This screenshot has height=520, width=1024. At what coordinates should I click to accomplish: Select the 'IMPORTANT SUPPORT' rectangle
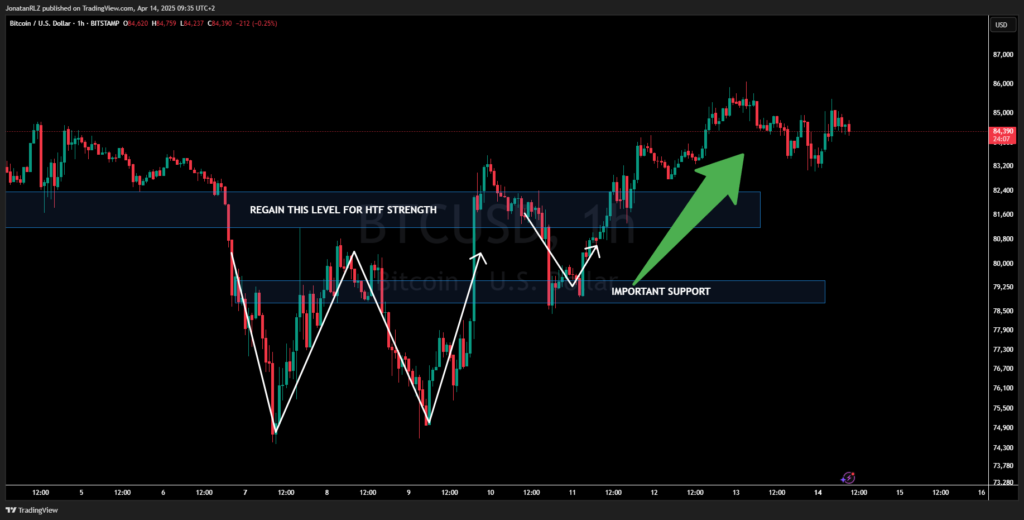[661, 291]
